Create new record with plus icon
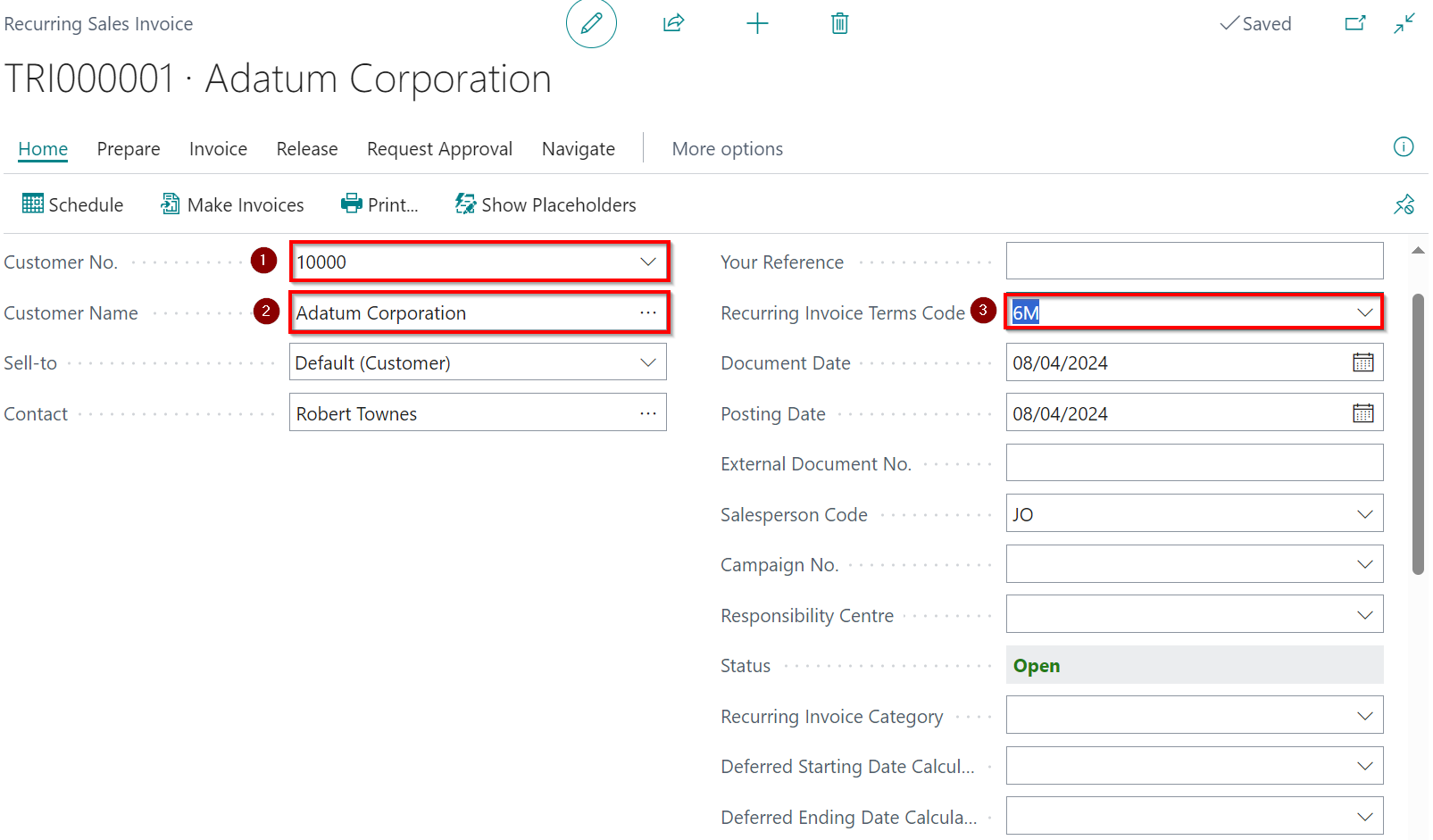This screenshot has width=1433, height=840. [x=757, y=23]
